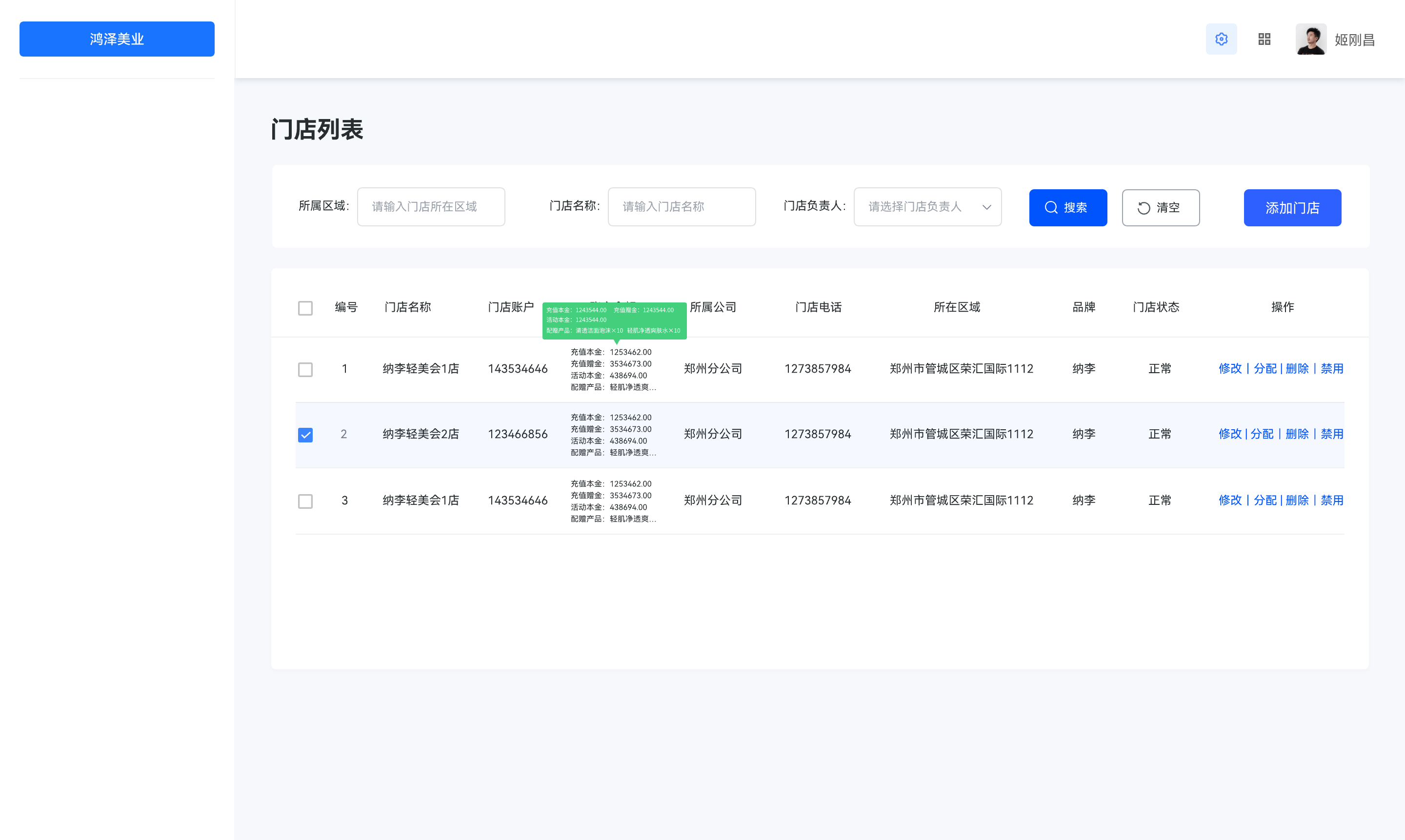1405x840 pixels.
Task: Click 禁用 in row 3
Action: click(1332, 500)
